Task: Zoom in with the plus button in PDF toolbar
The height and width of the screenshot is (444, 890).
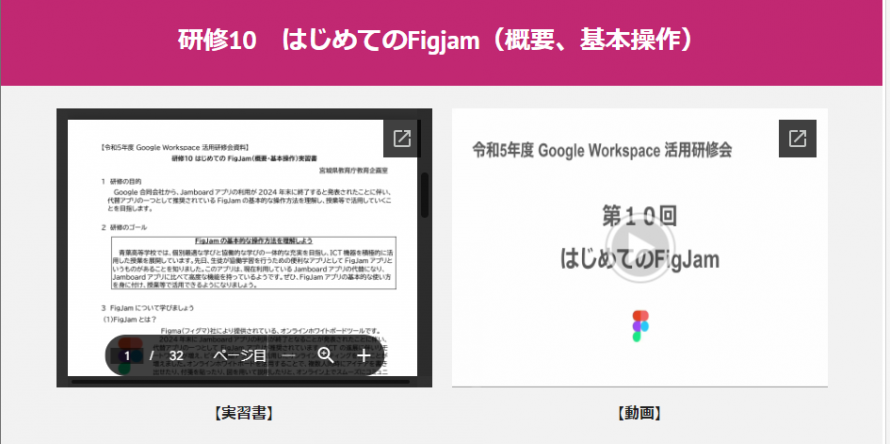Action: 363,356
